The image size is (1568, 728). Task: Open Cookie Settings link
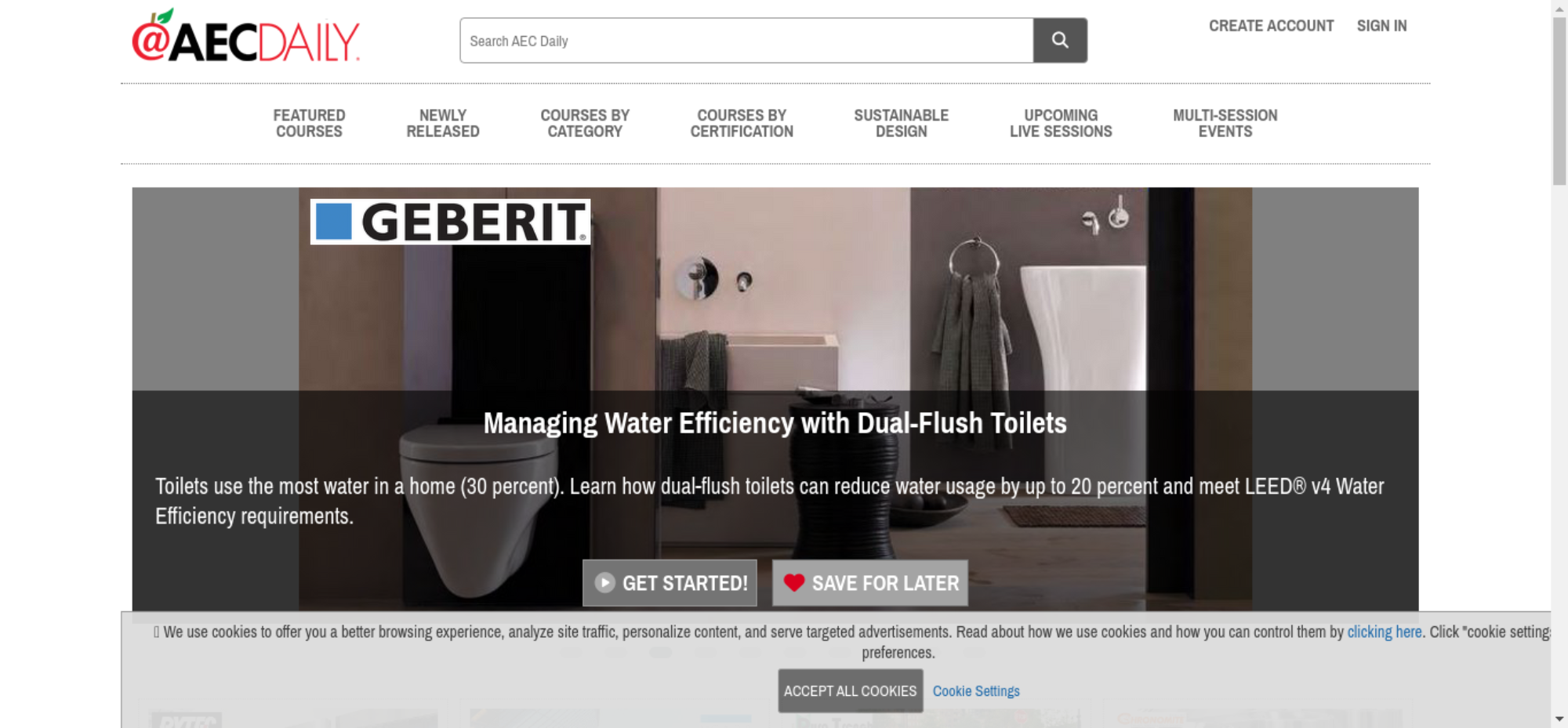click(x=976, y=691)
